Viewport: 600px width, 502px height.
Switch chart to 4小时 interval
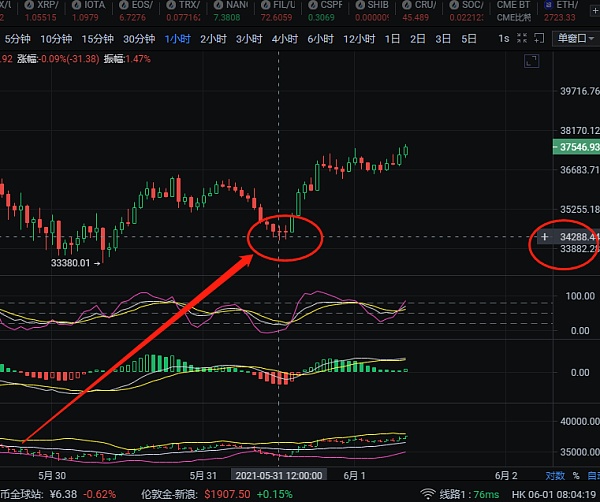[285, 39]
